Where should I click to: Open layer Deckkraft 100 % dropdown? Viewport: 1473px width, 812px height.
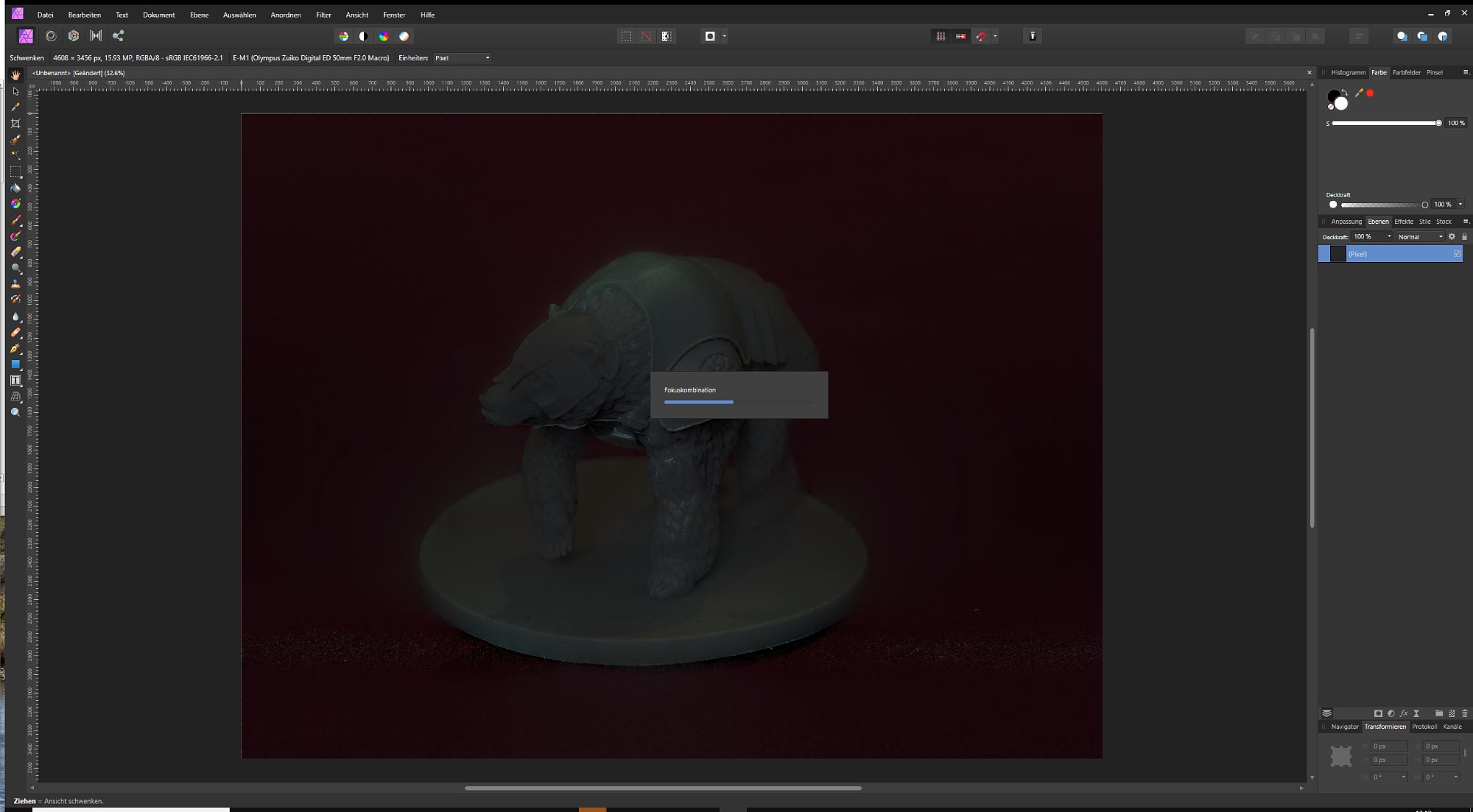[1389, 237]
